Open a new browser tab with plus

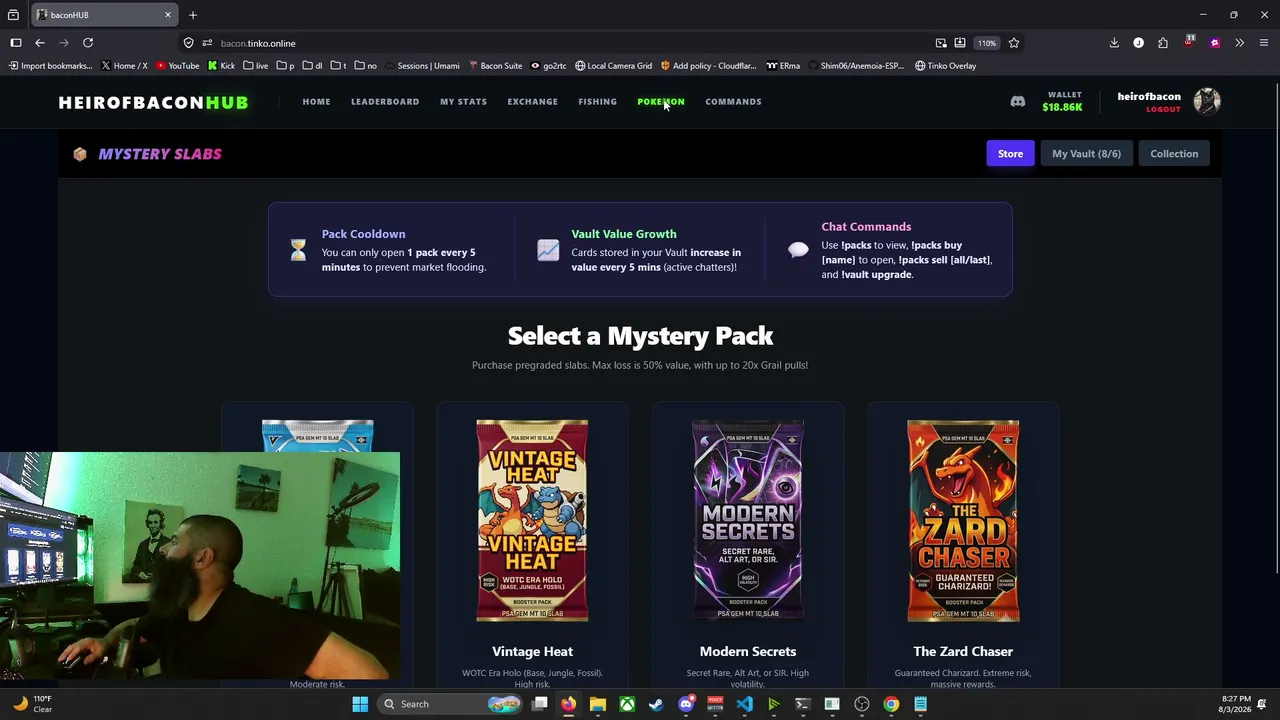(x=193, y=15)
